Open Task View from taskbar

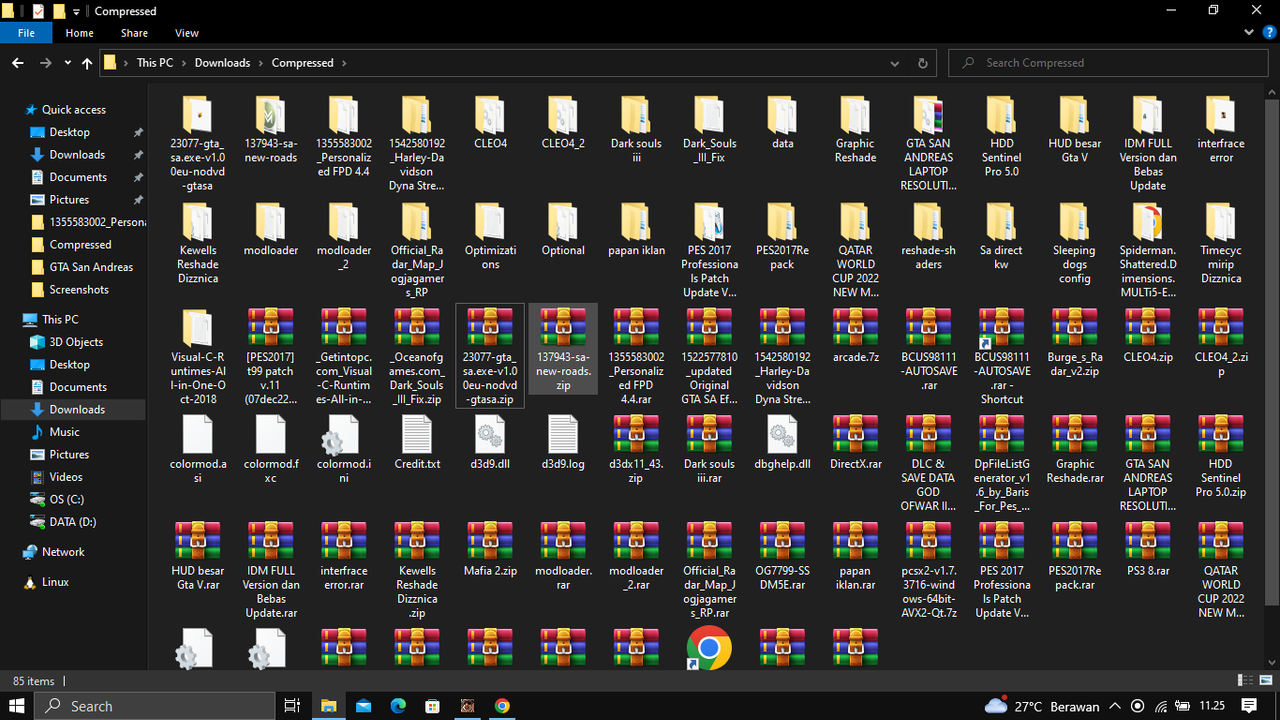[292, 706]
